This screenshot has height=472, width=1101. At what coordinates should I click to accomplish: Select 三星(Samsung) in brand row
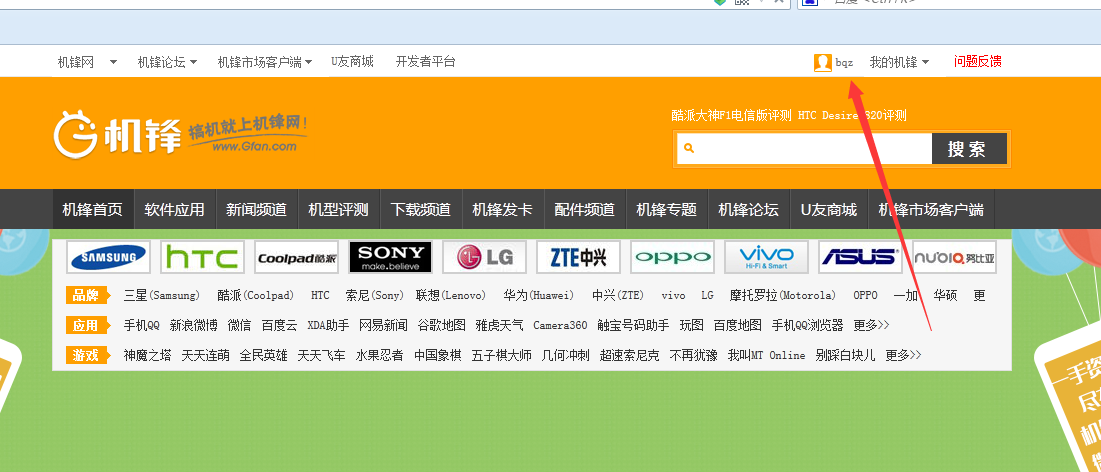point(161,296)
